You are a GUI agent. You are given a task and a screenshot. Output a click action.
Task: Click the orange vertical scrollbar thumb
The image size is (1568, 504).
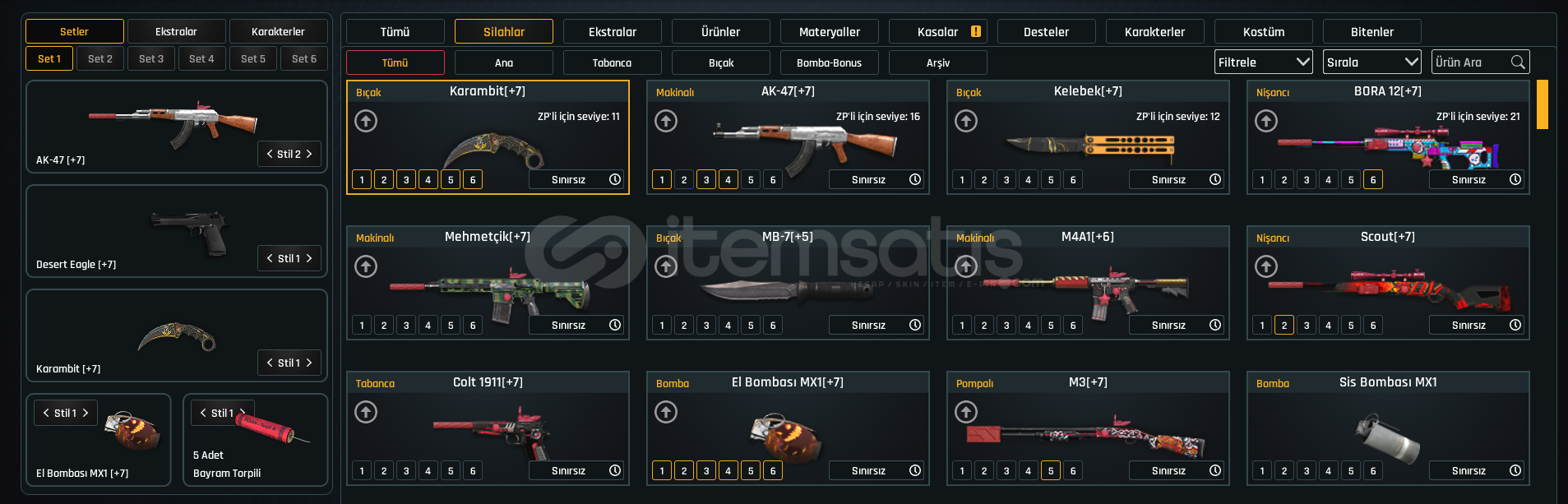tap(1543, 104)
